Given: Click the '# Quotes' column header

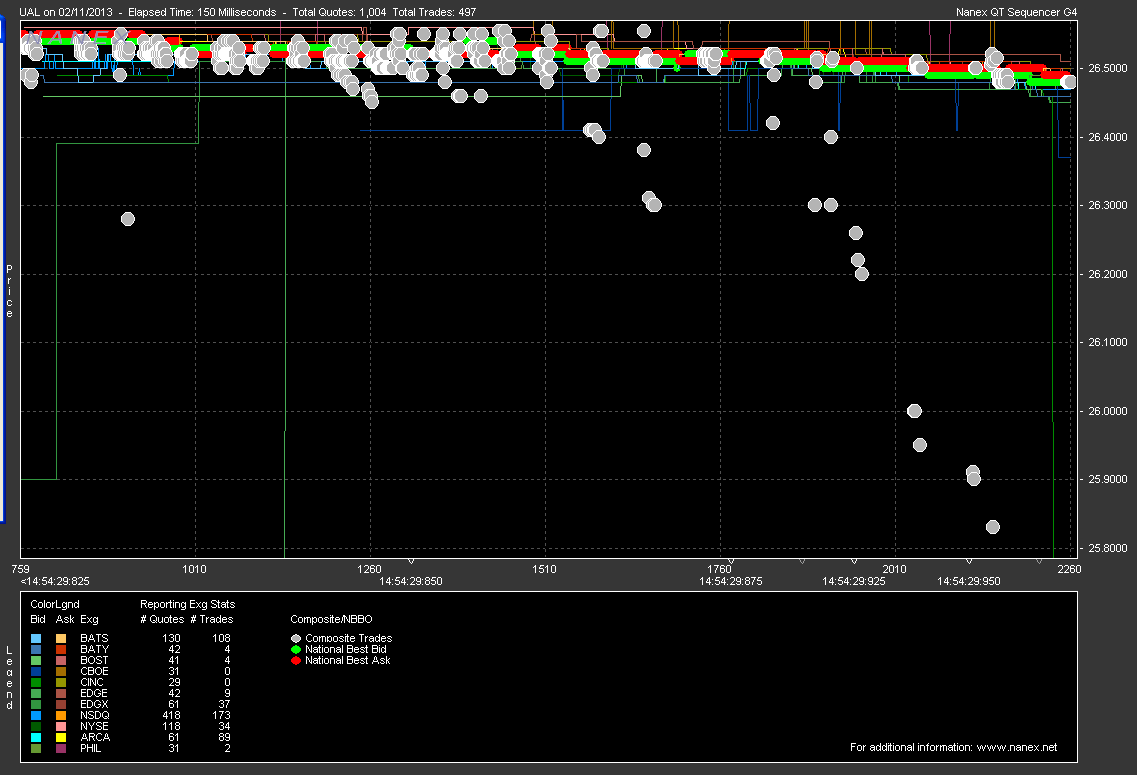Looking at the screenshot, I should tap(162, 619).
